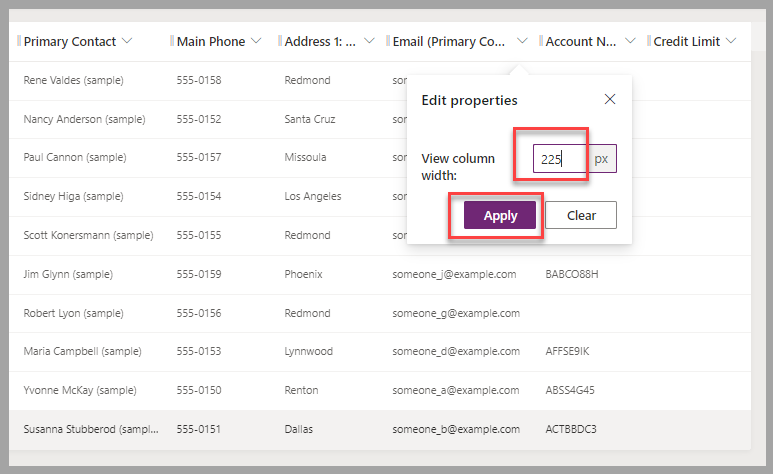Click the Primary Contact column header label

click(70, 41)
